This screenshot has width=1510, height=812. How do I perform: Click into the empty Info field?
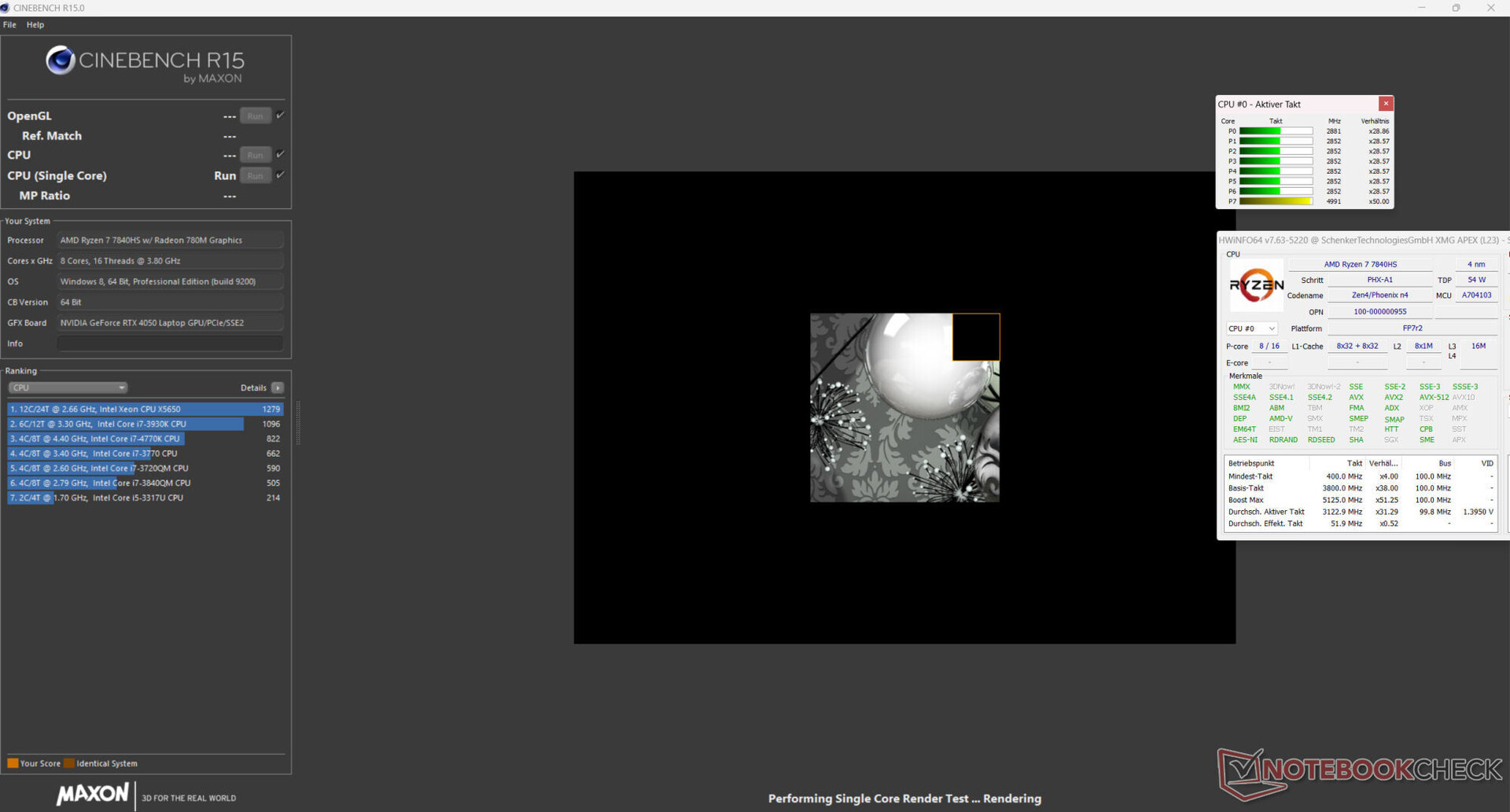[170, 344]
